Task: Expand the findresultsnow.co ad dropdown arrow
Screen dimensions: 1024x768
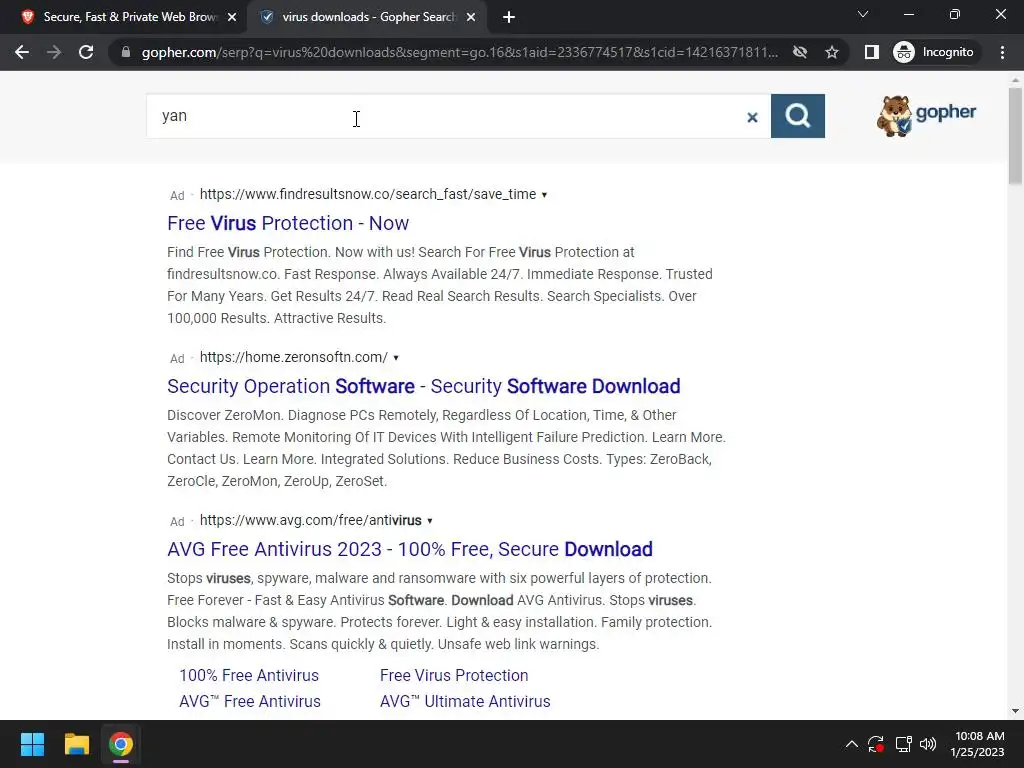Action: 544,195
